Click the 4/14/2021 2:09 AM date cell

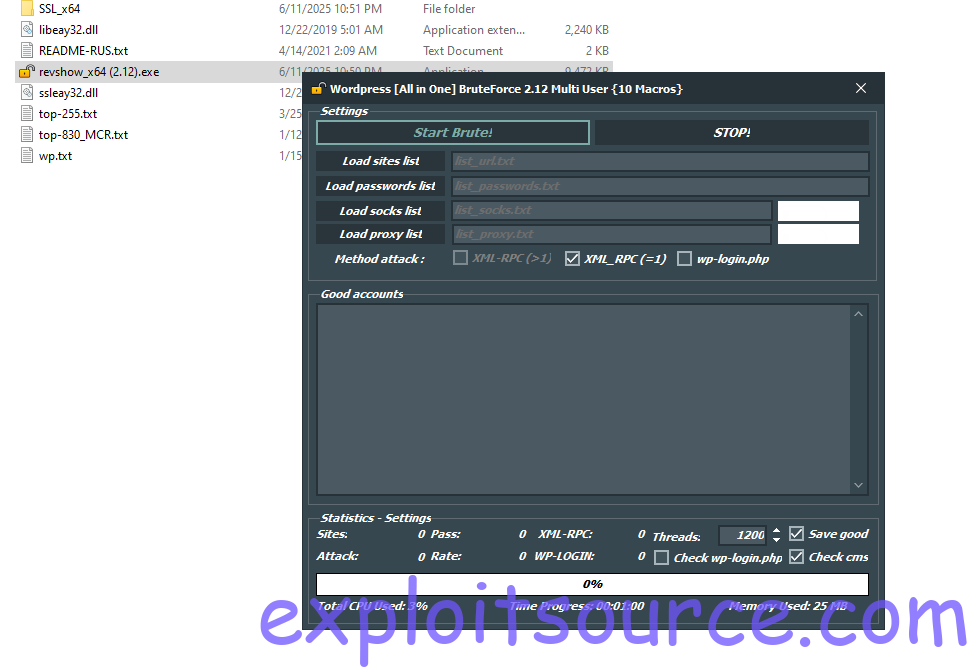[328, 51]
